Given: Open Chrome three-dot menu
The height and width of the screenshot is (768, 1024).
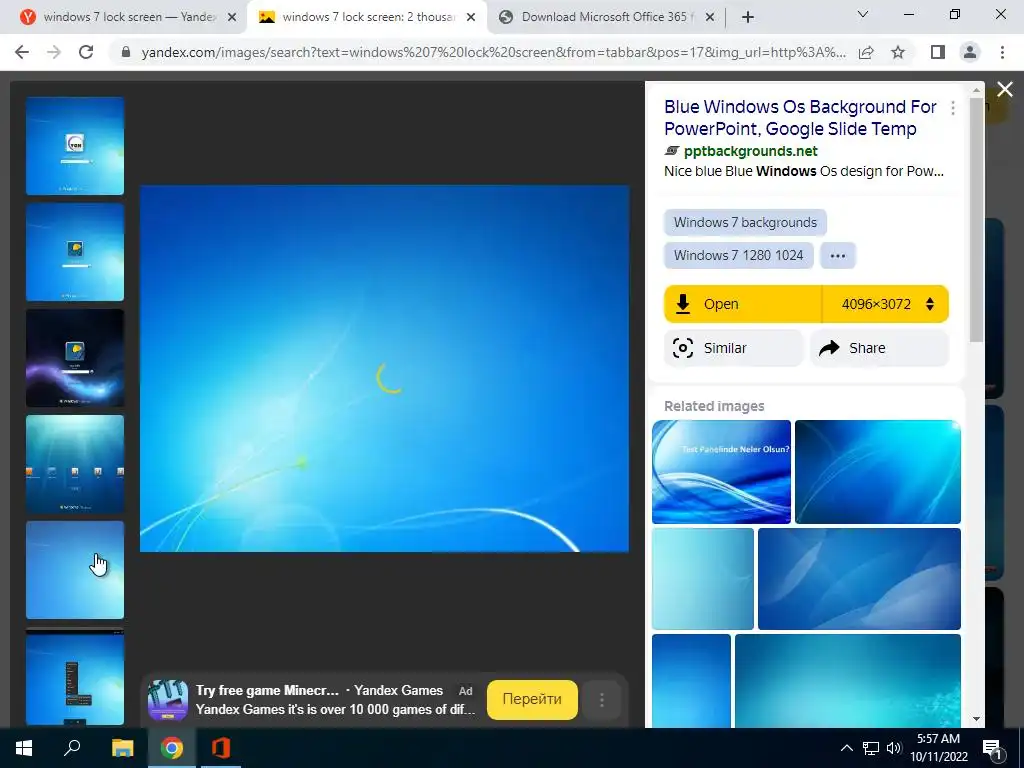Looking at the screenshot, I should [1002, 52].
